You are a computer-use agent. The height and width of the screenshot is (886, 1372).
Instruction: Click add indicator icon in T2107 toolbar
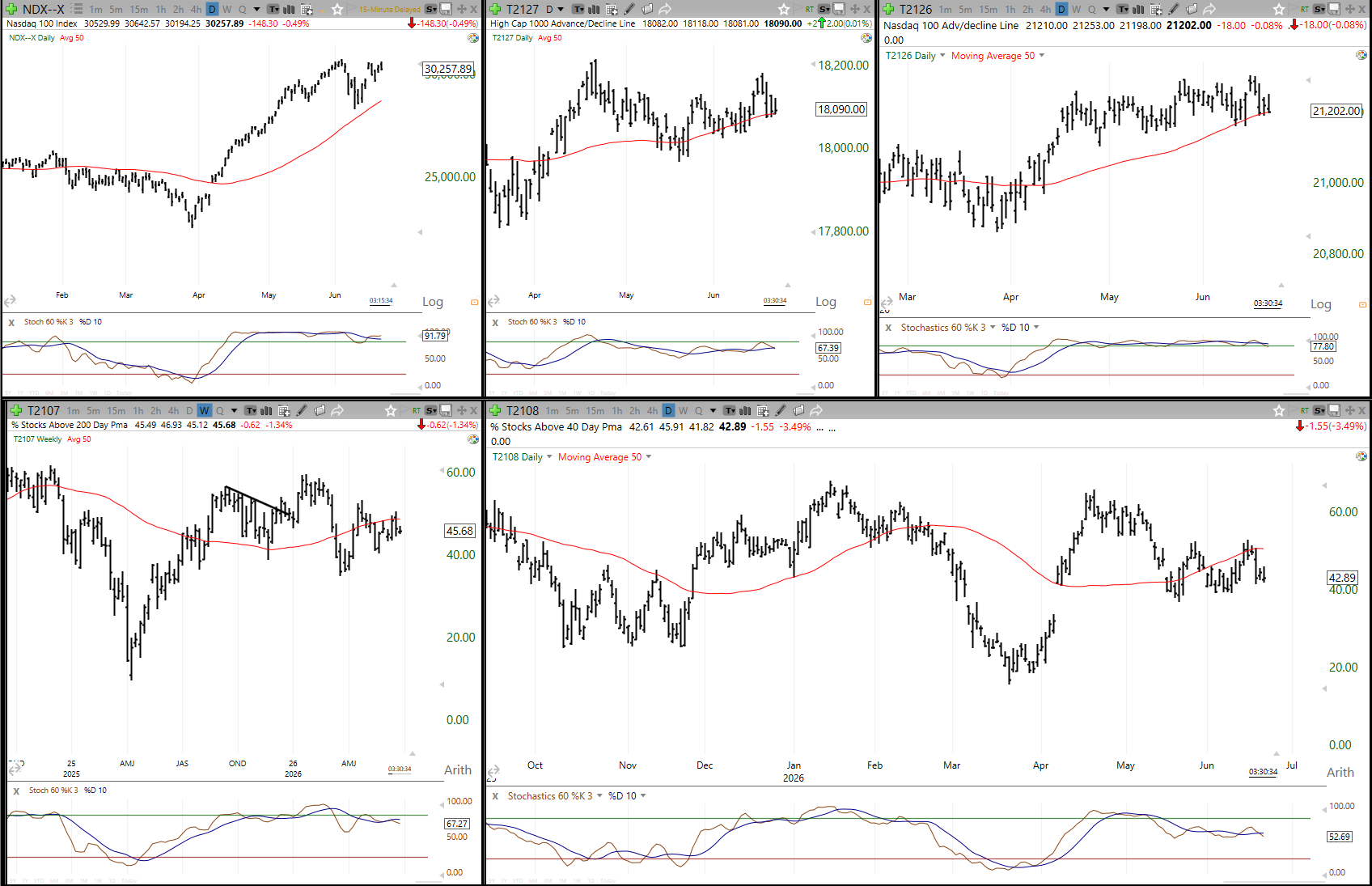click(284, 410)
